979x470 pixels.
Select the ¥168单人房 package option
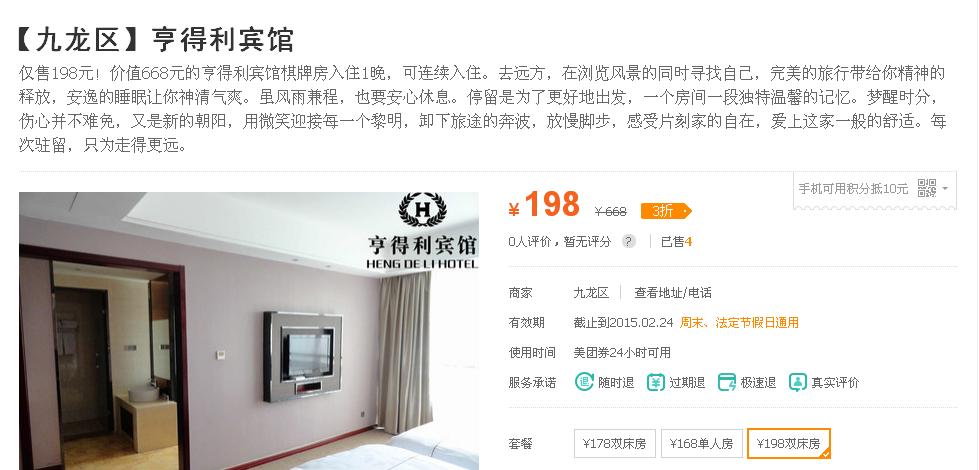point(701,444)
